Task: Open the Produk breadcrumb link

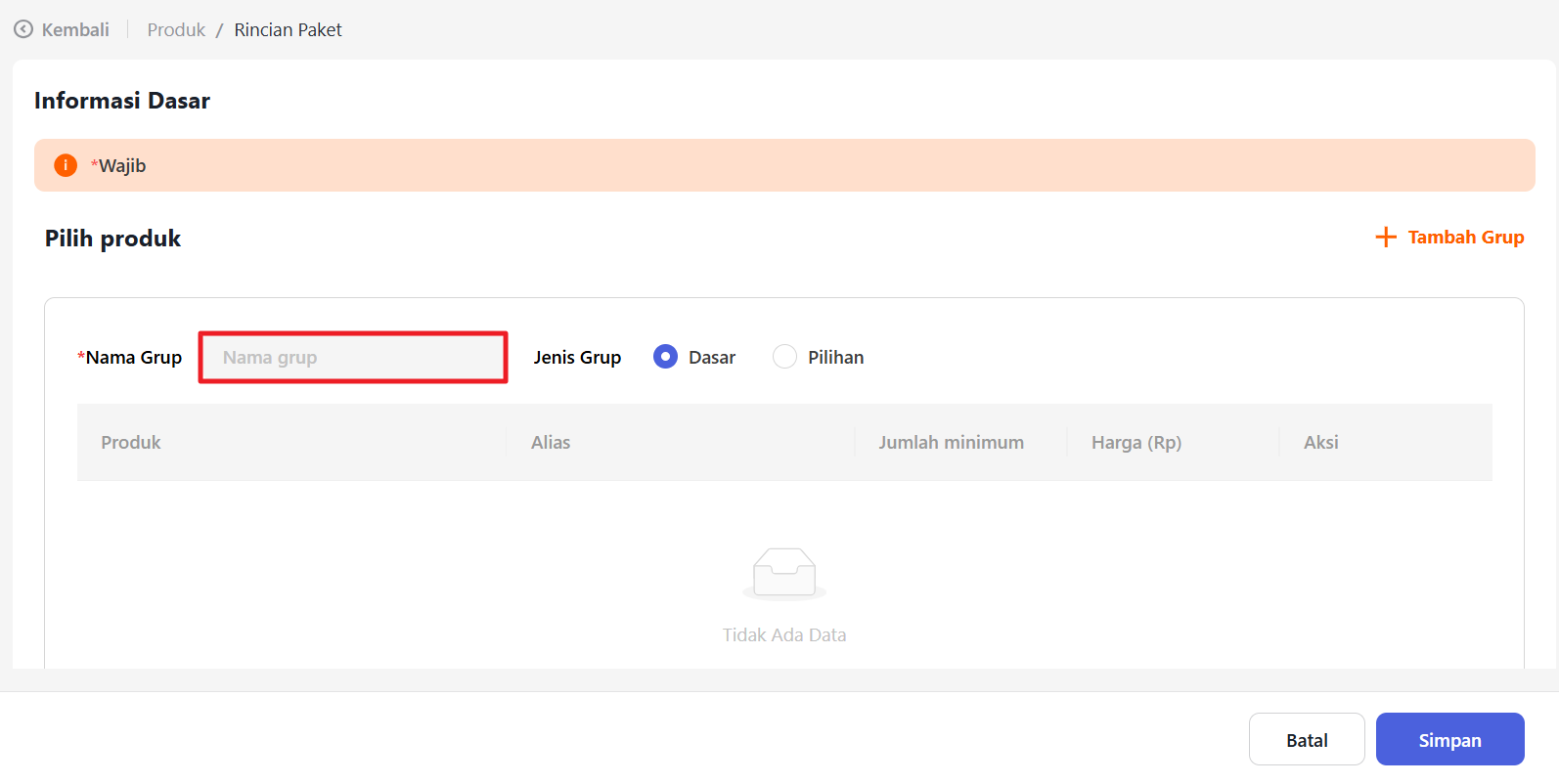Action: [176, 30]
